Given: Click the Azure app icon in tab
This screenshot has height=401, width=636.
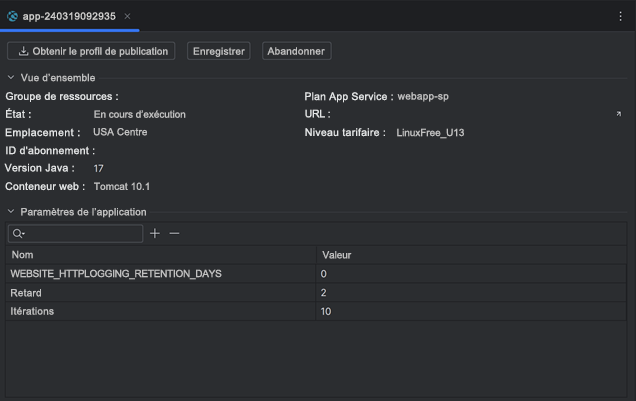Looking at the screenshot, I should tap(13, 16).
